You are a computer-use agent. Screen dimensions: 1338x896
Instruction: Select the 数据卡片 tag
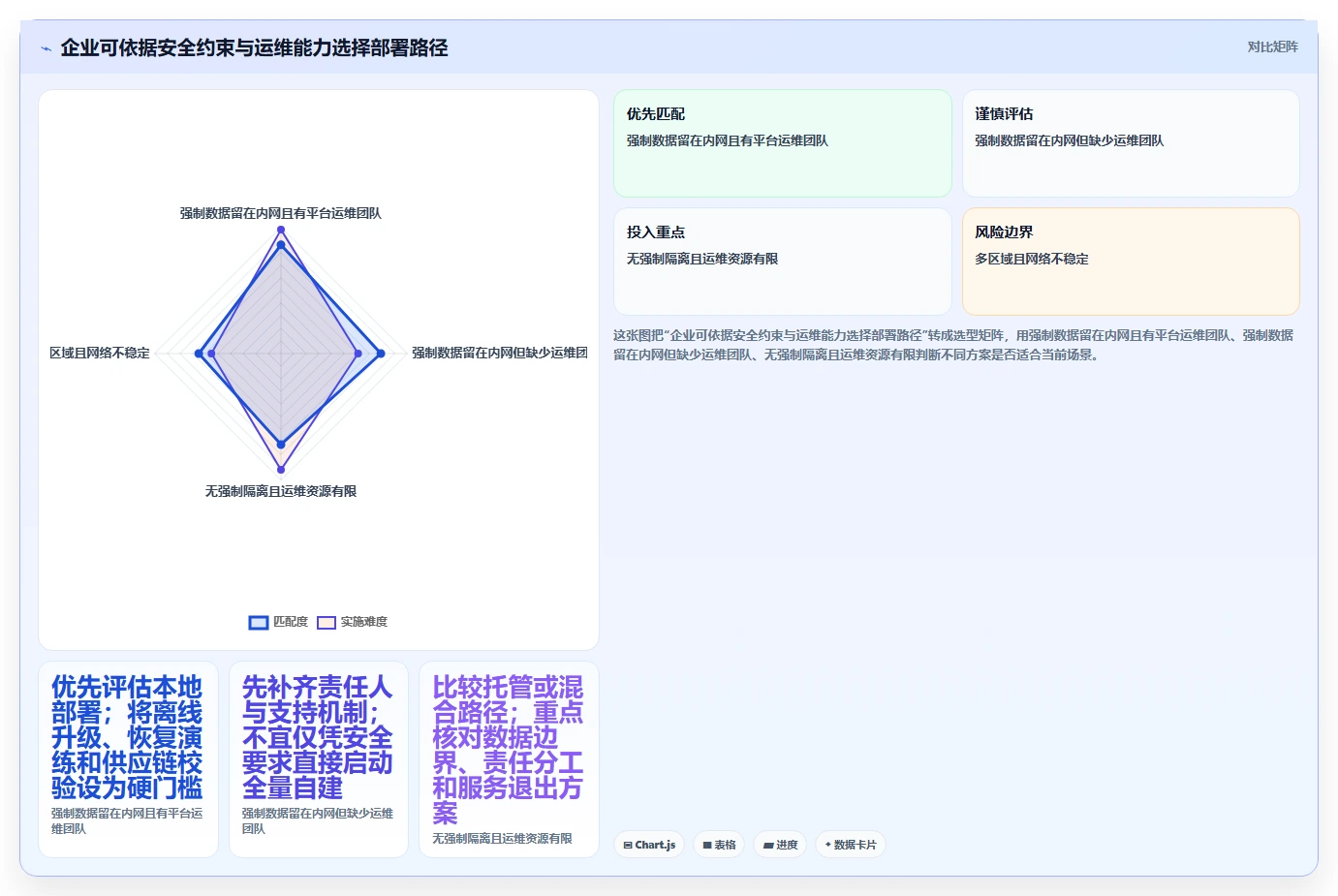coord(851,845)
